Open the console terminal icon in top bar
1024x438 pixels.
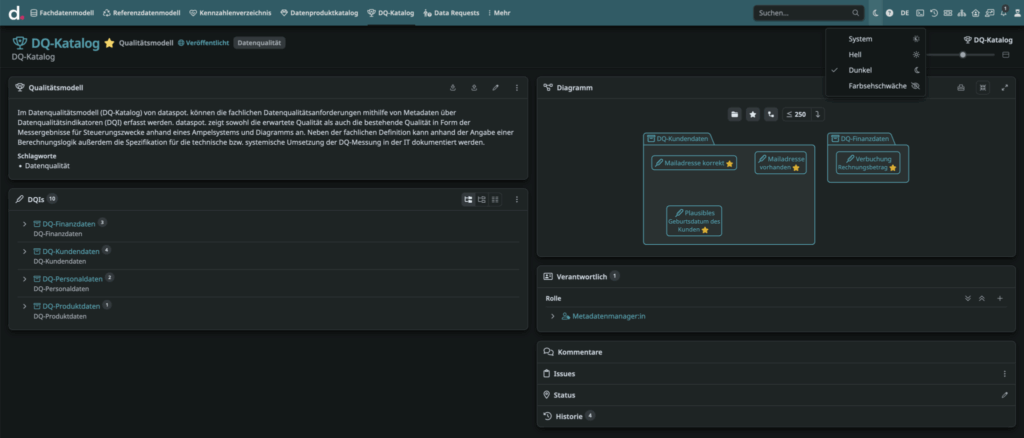tap(920, 12)
